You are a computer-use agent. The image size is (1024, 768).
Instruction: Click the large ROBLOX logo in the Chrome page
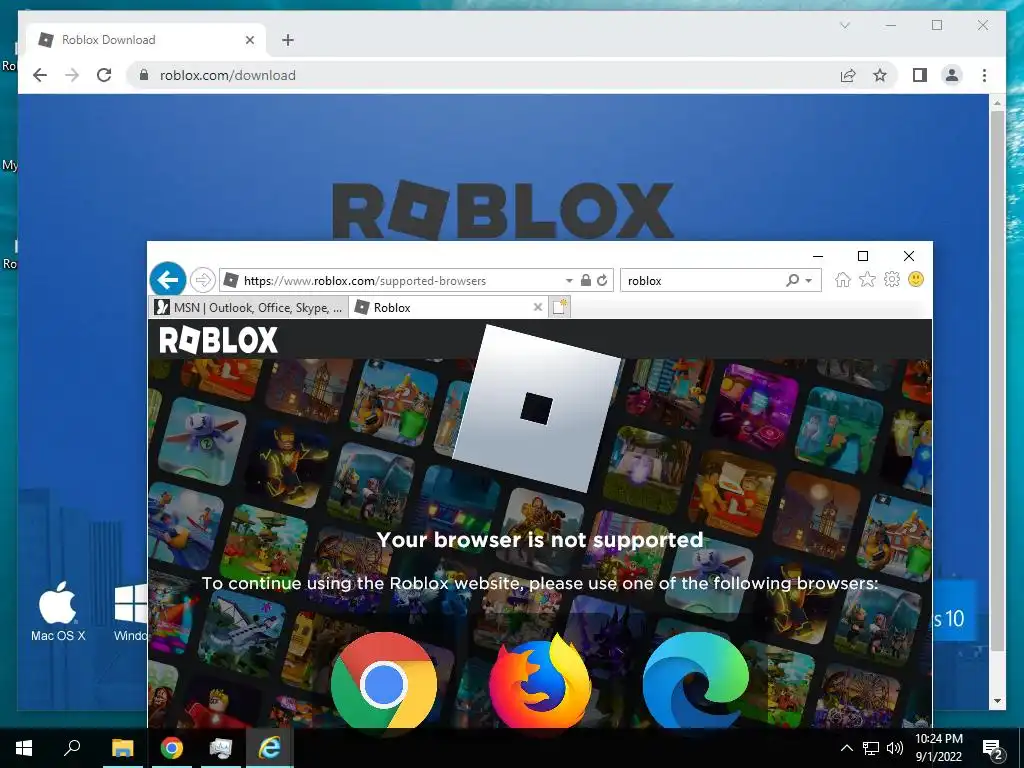[503, 210]
